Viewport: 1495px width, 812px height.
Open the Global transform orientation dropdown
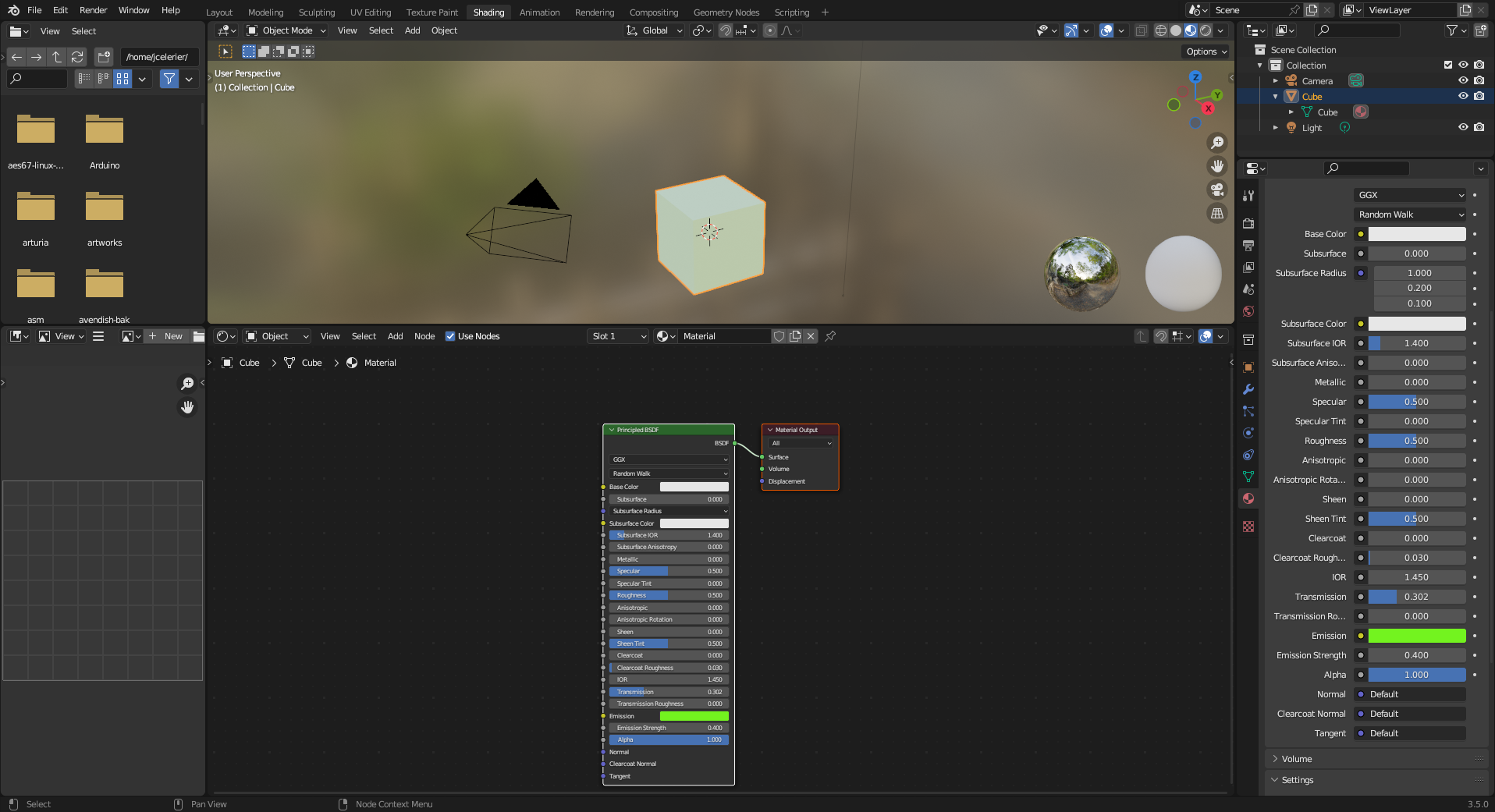pos(655,30)
